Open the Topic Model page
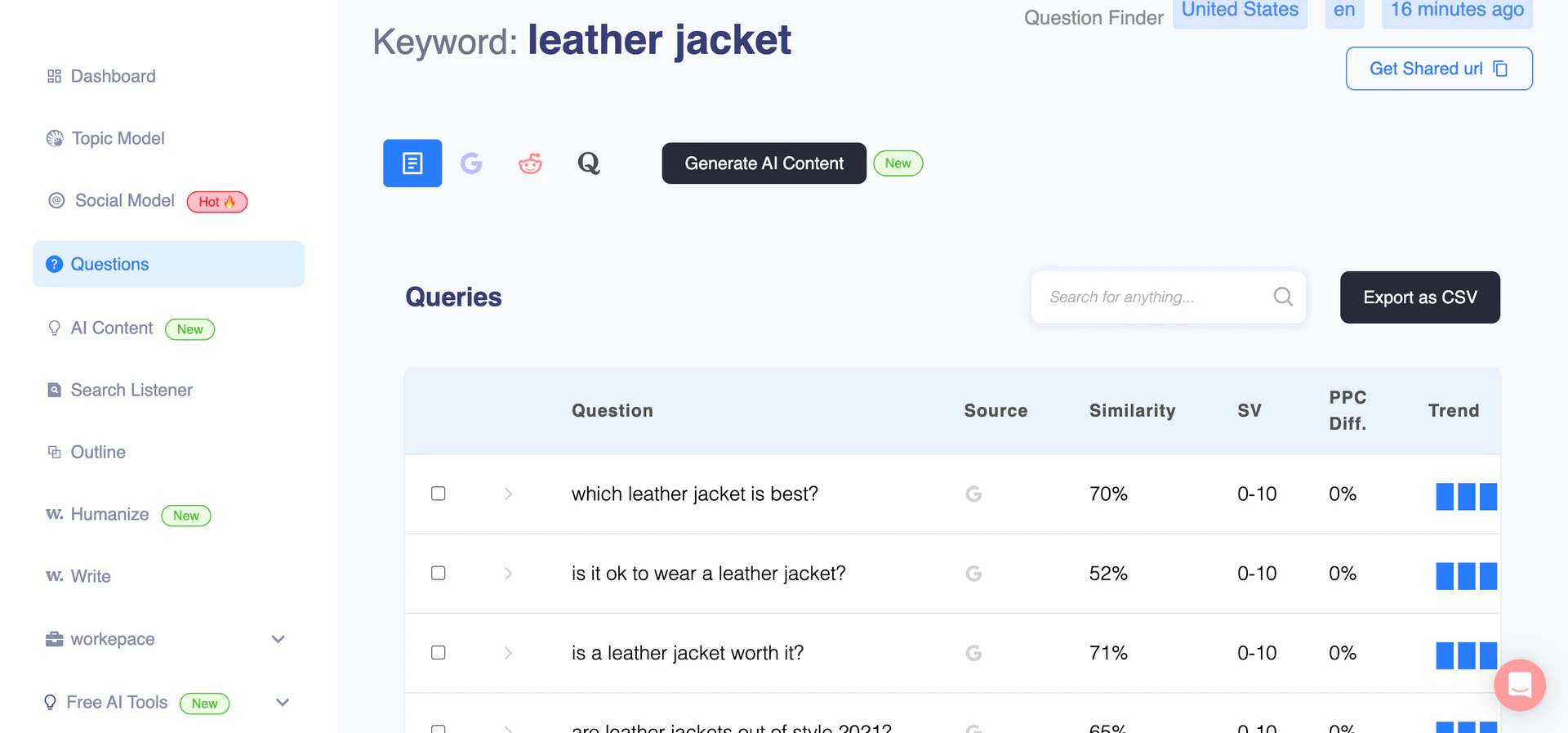The image size is (1568, 733). click(118, 138)
